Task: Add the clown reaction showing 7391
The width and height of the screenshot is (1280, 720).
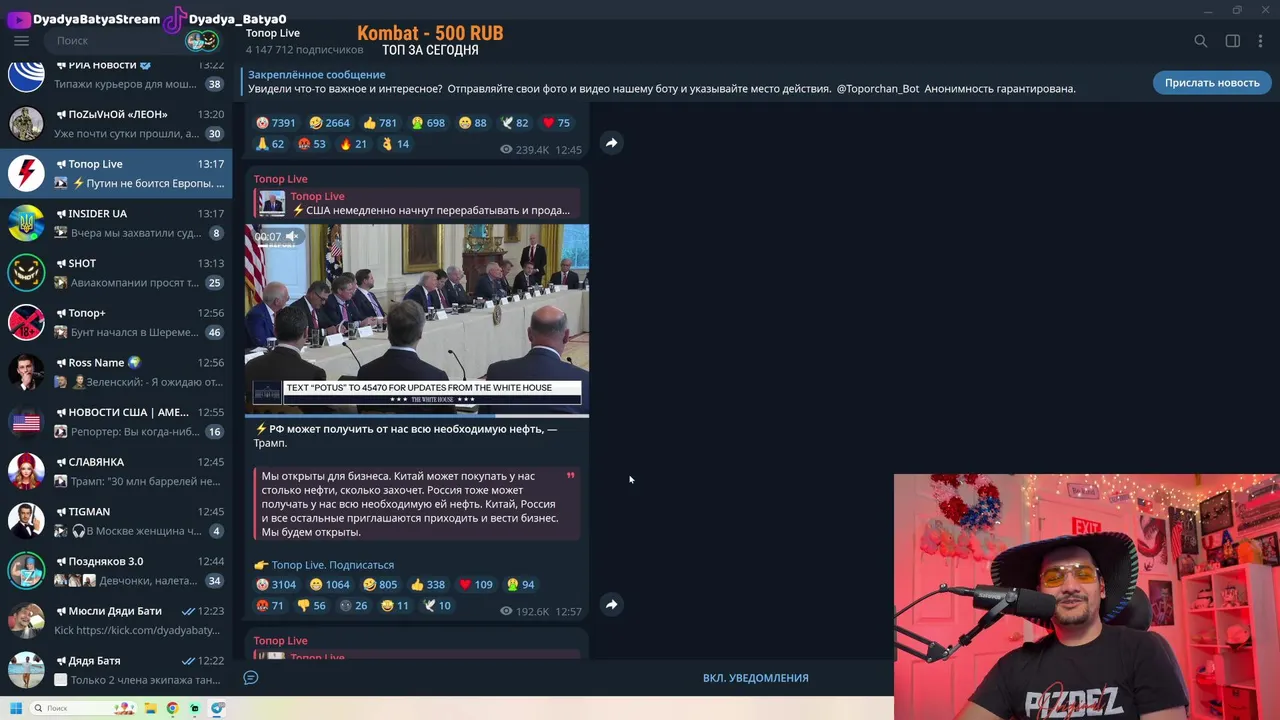Action: pyautogui.click(x=276, y=123)
